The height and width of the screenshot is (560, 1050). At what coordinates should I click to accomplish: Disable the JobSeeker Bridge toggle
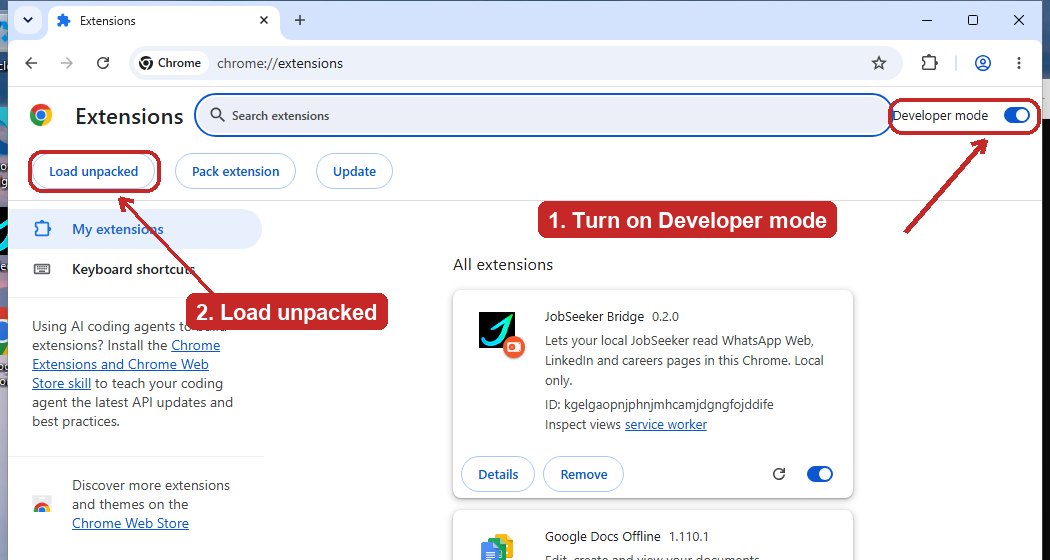pos(820,474)
